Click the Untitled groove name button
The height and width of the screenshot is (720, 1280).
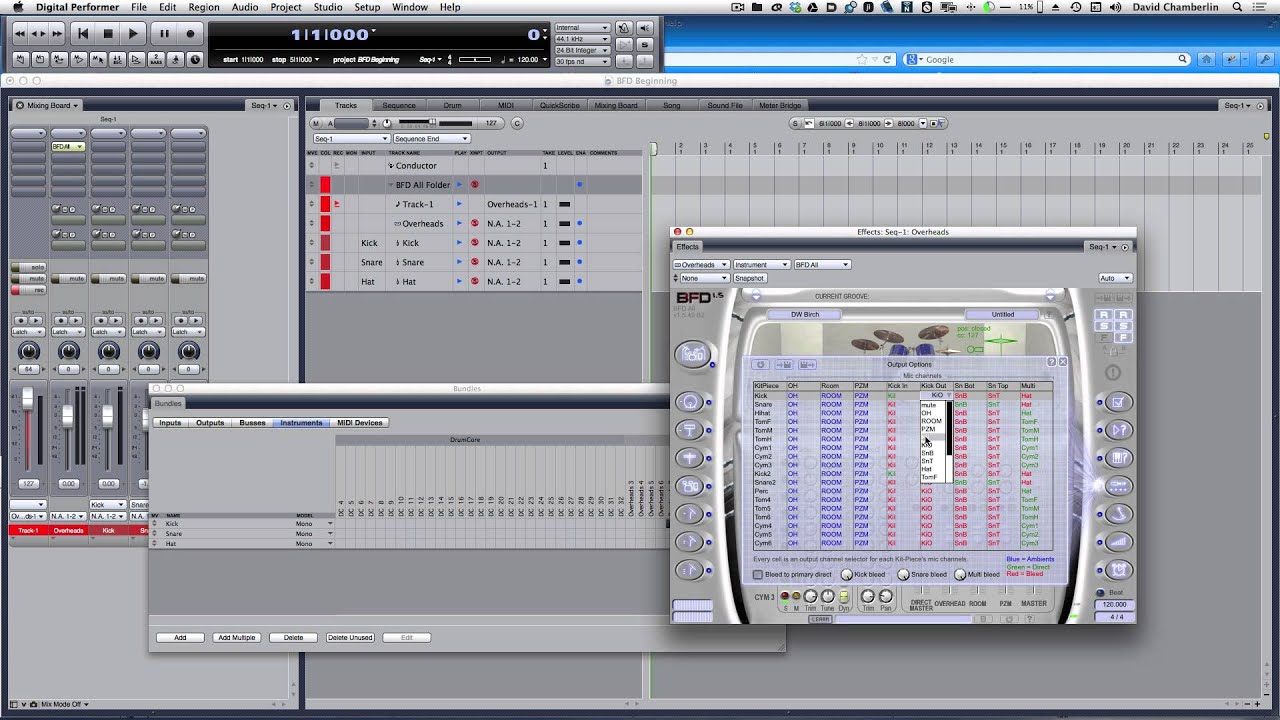point(1003,314)
